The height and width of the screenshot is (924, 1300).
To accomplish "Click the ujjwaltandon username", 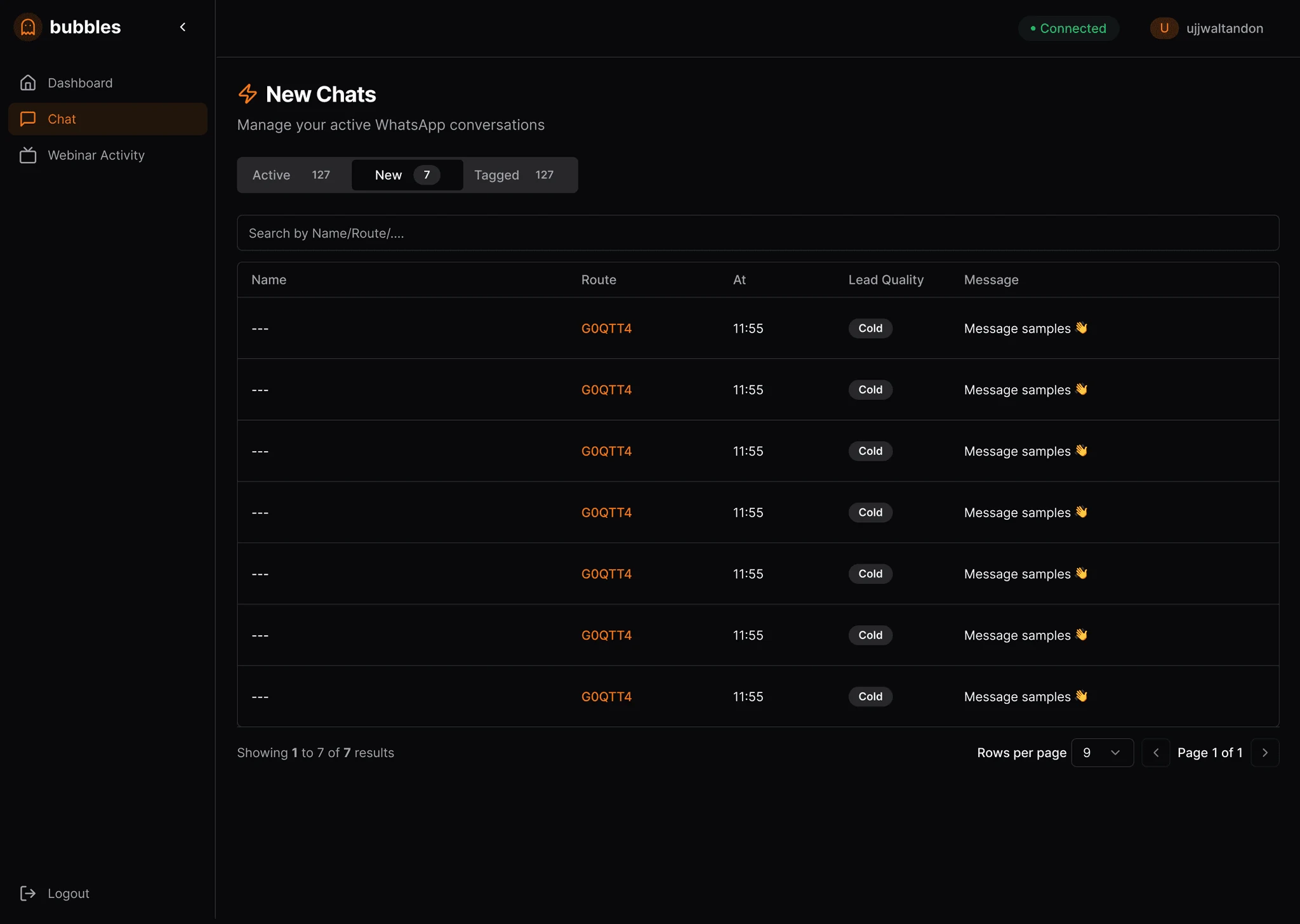I will pyautogui.click(x=1224, y=29).
